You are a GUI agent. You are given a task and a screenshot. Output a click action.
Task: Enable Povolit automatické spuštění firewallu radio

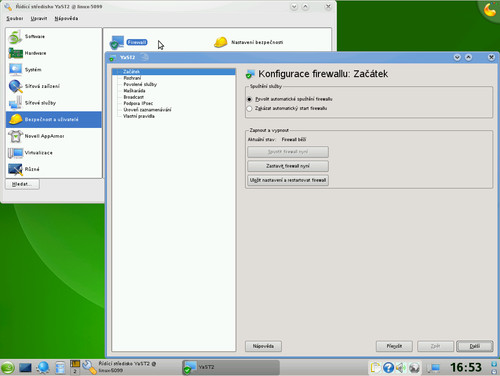(x=249, y=99)
